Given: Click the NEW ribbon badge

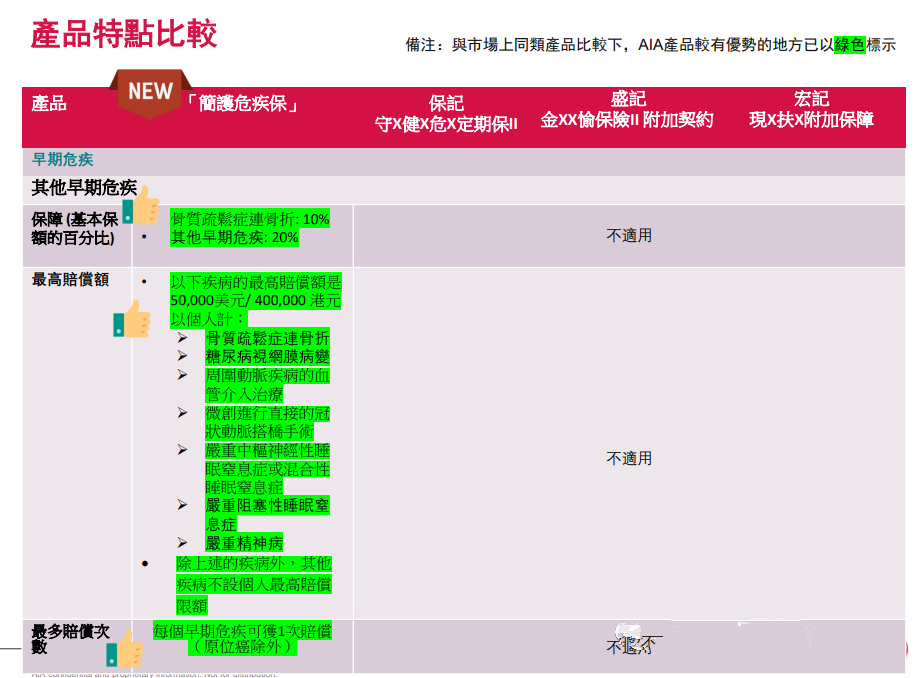Looking at the screenshot, I should click(x=150, y=92).
